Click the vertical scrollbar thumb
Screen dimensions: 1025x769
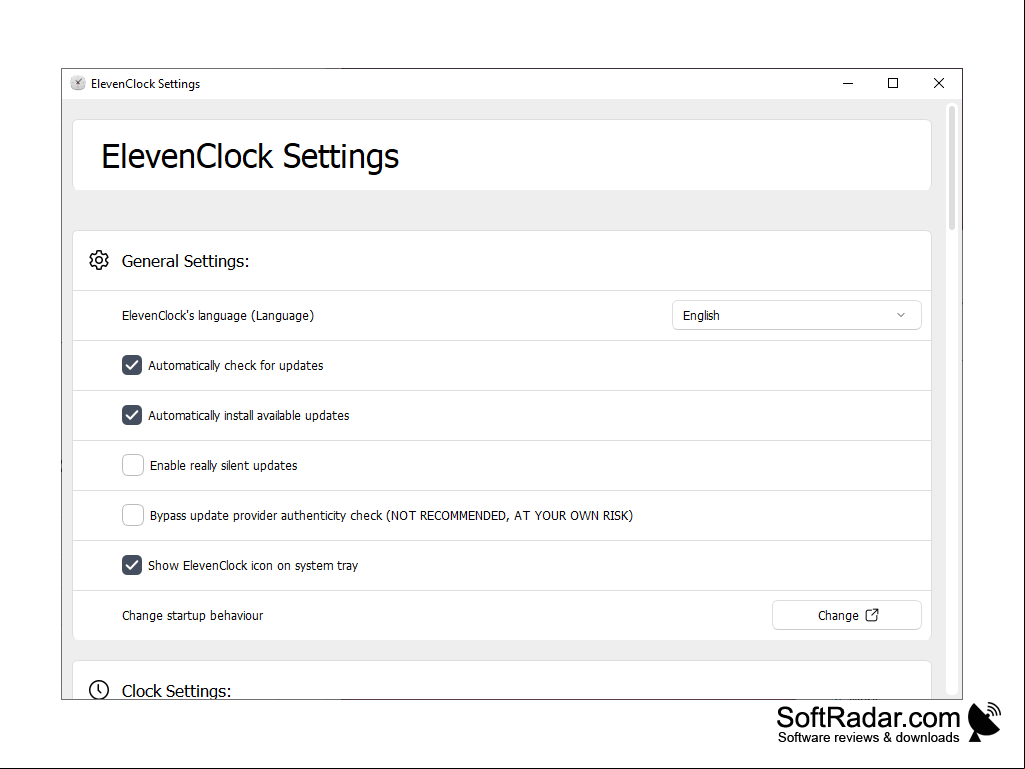coord(952,167)
